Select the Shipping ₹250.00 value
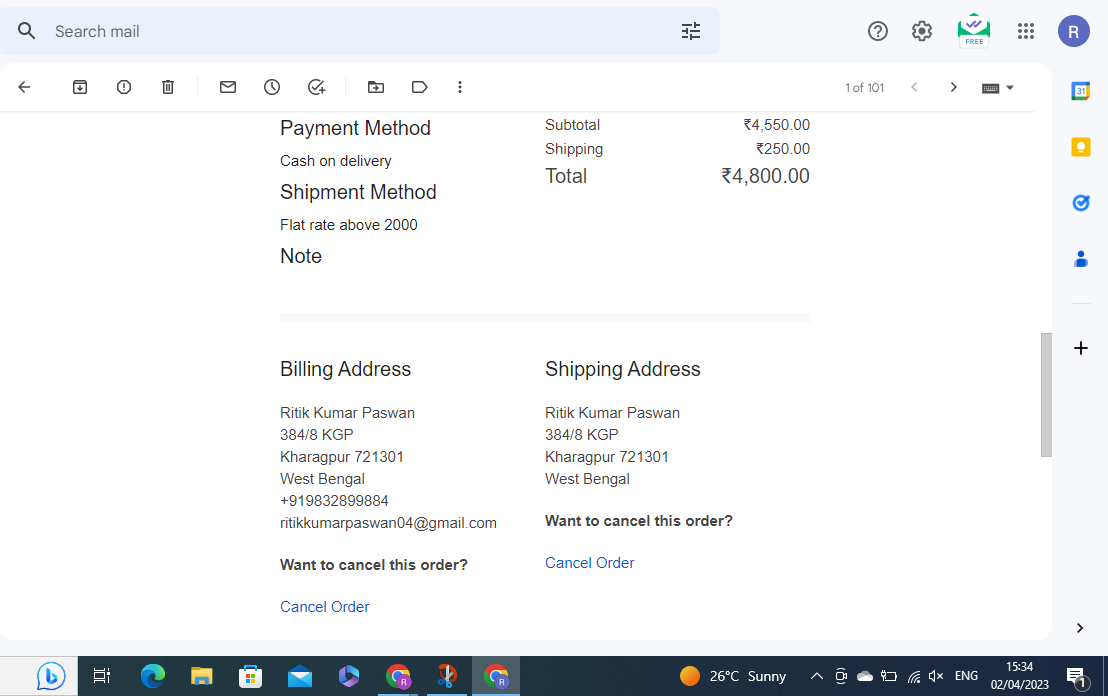 (x=783, y=149)
